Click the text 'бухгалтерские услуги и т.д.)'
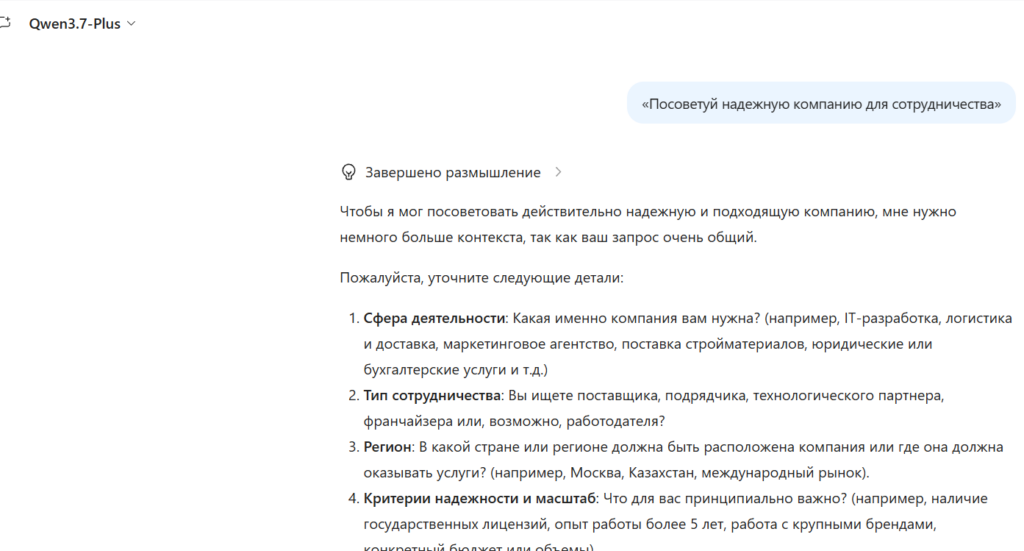 [456, 370]
